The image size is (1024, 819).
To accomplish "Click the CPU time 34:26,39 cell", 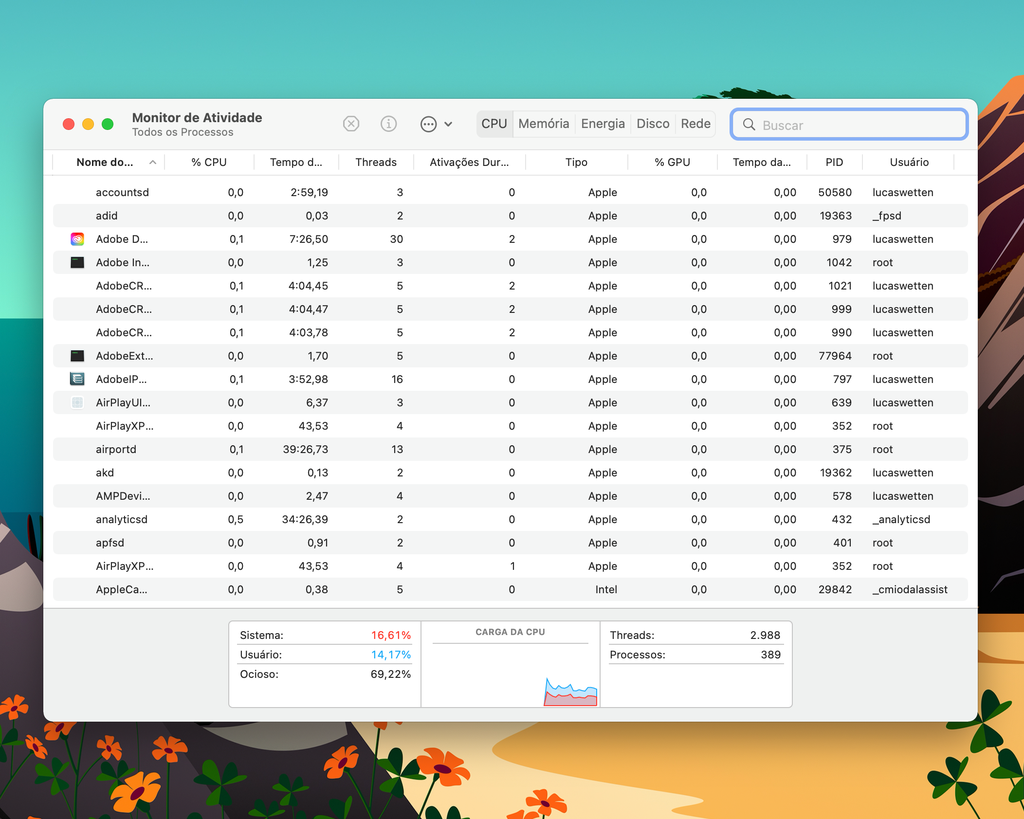I will click(305, 519).
